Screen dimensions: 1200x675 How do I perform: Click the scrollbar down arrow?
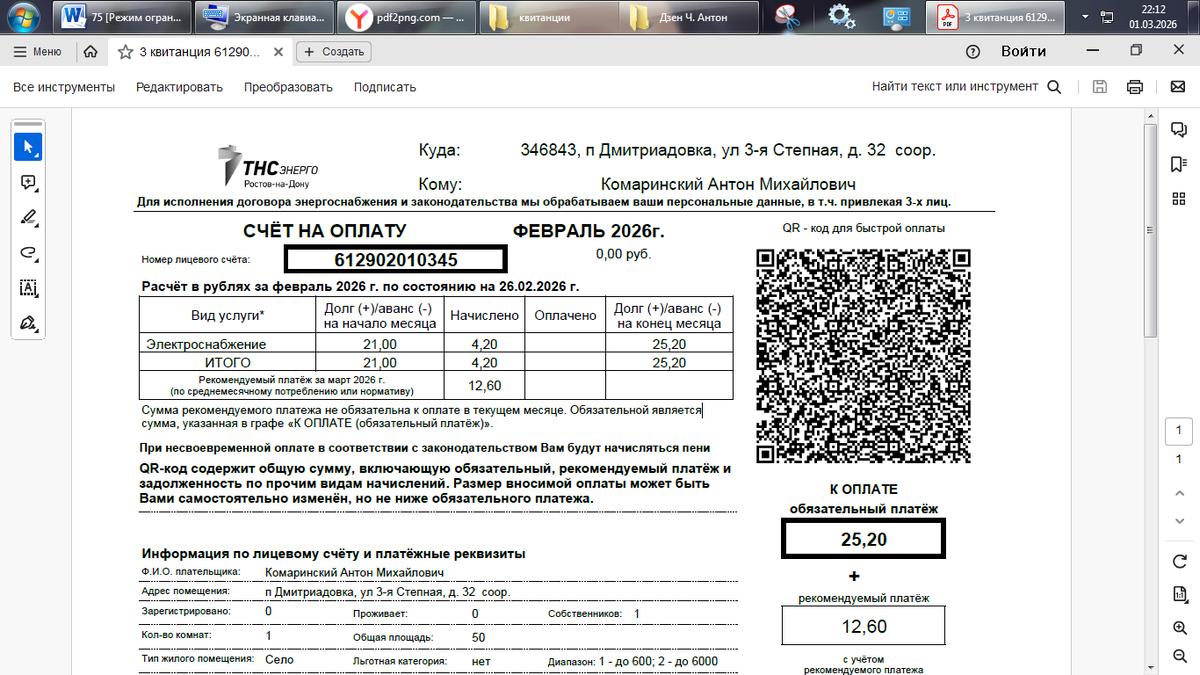click(1151, 665)
